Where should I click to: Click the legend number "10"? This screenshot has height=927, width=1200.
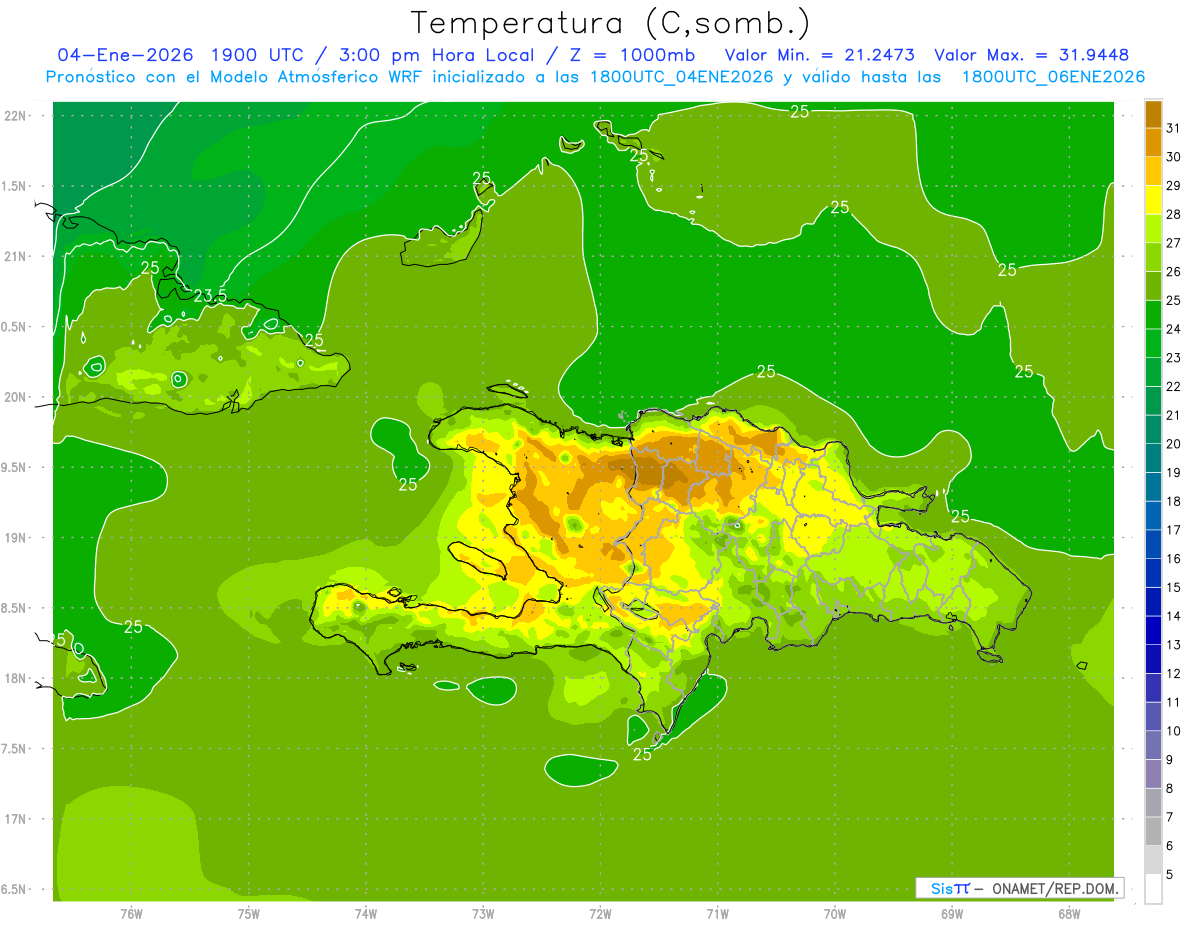pos(1173,731)
